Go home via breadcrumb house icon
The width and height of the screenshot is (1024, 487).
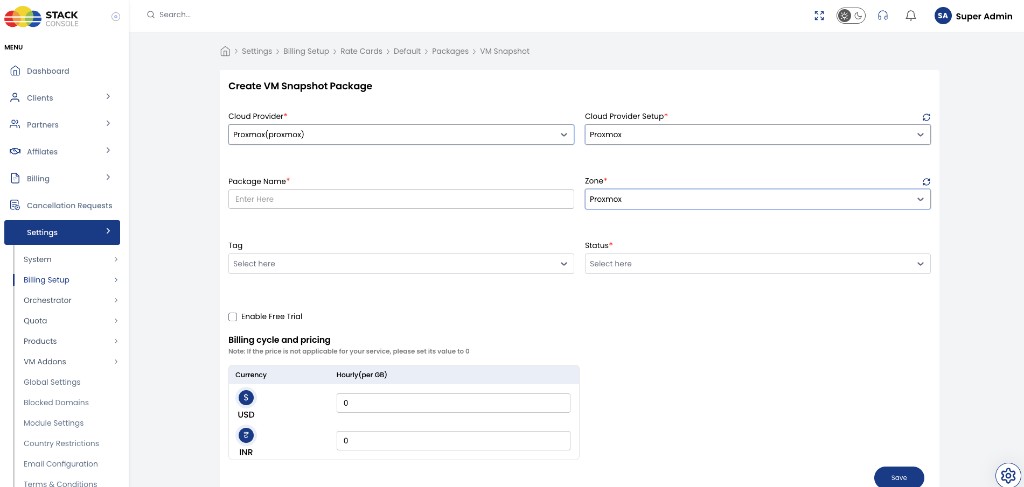point(225,51)
